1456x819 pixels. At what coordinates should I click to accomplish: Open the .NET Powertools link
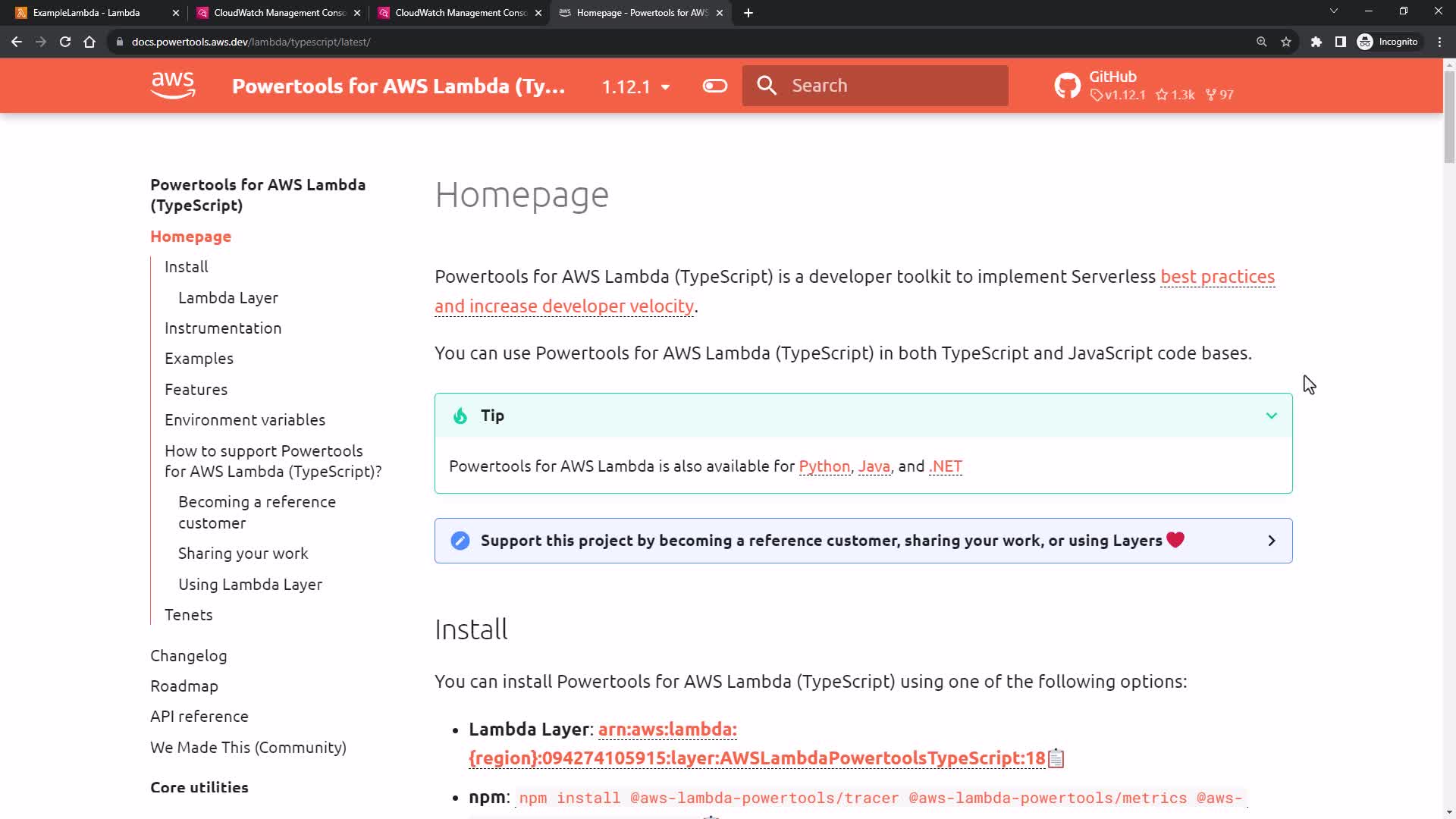click(x=946, y=466)
